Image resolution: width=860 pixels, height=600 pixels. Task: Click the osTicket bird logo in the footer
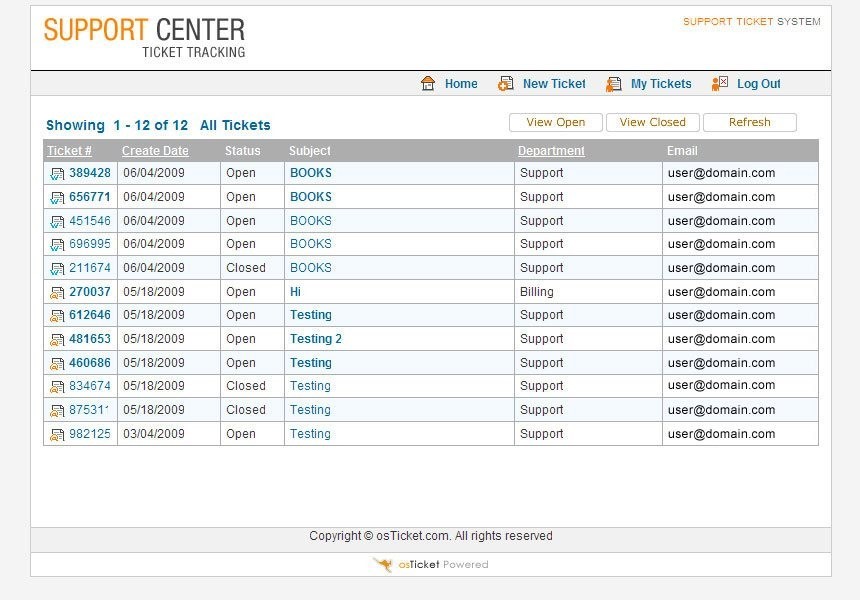pyautogui.click(x=384, y=565)
